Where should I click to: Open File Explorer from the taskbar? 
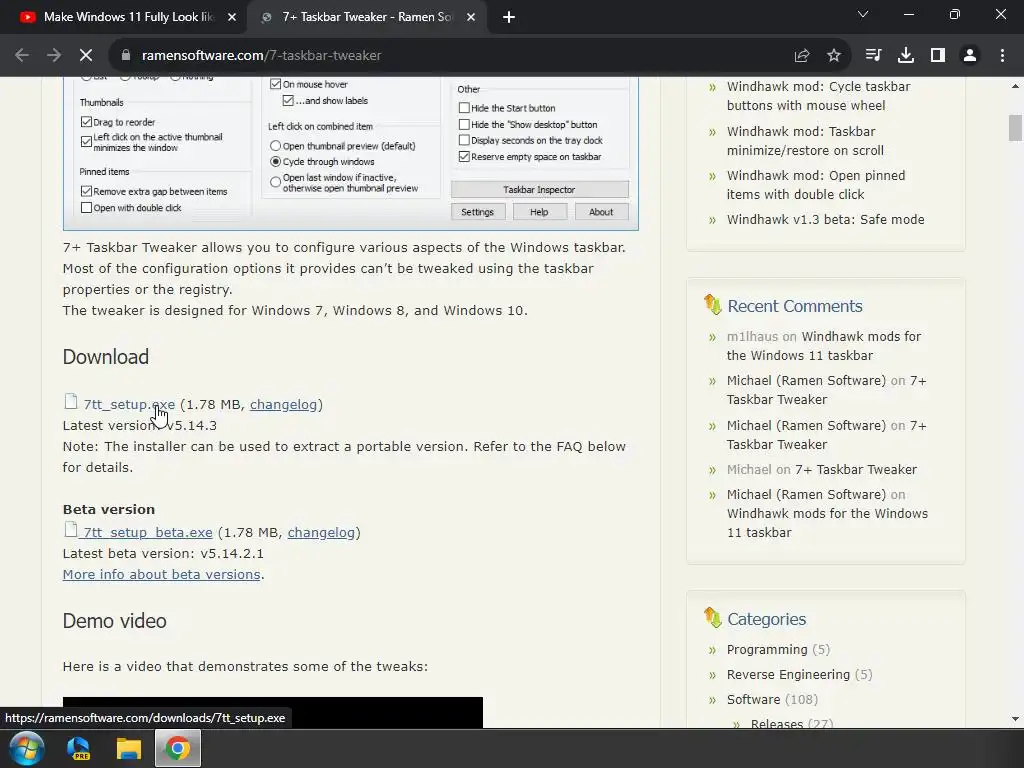(x=129, y=748)
